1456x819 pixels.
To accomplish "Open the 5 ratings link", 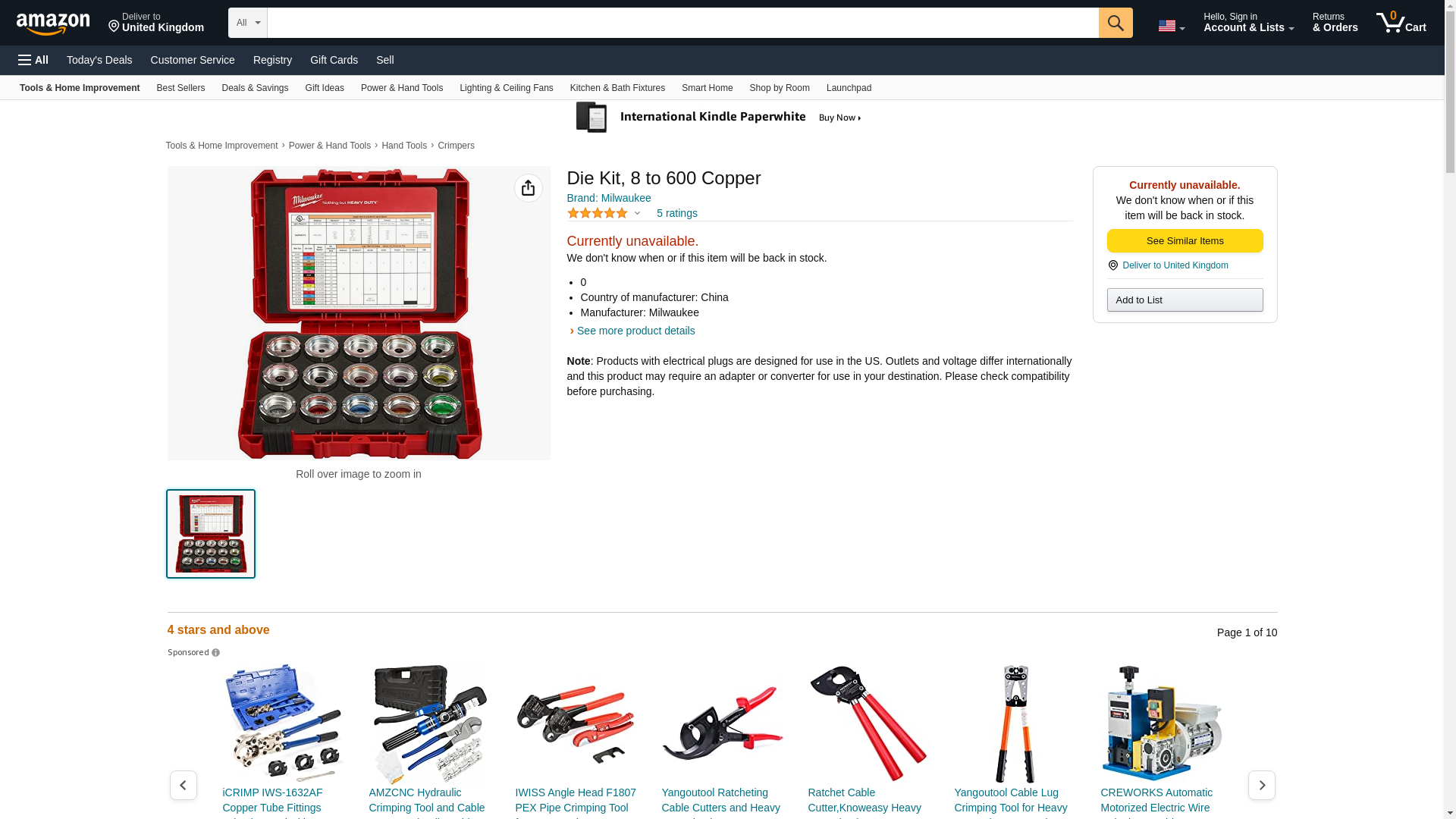I will coord(677,214).
